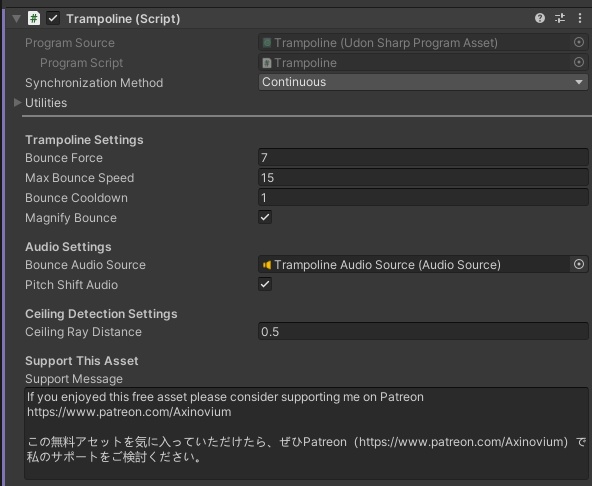The height and width of the screenshot is (486, 592).
Task: Click the Synchronization Method label
Action: point(94,83)
